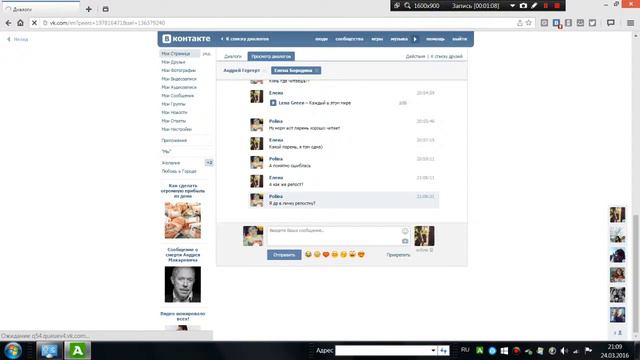Go to the browser home page icon
Image resolution: width=640 pixels, height=360 pixels.
pyautogui.click(x=20, y=23)
